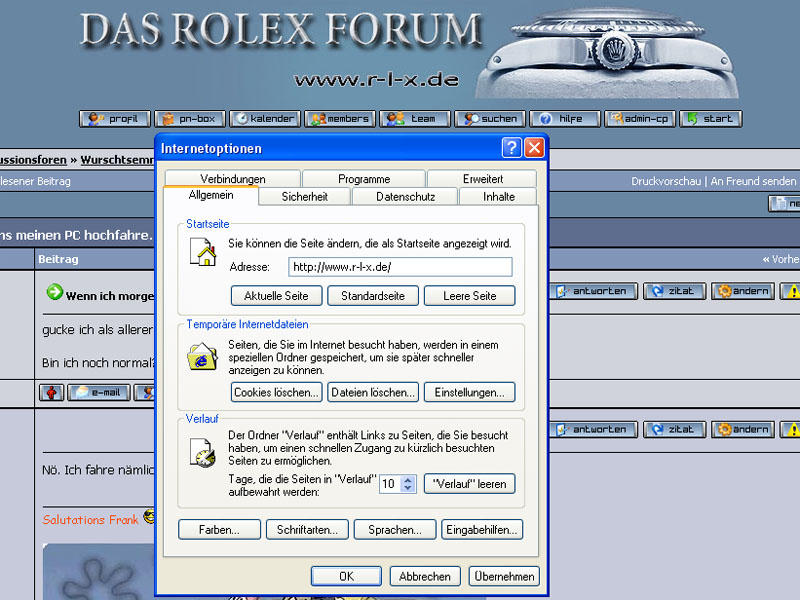The width and height of the screenshot is (800, 600).
Task: Click the Aktuelle Seite button
Action: click(x=277, y=296)
